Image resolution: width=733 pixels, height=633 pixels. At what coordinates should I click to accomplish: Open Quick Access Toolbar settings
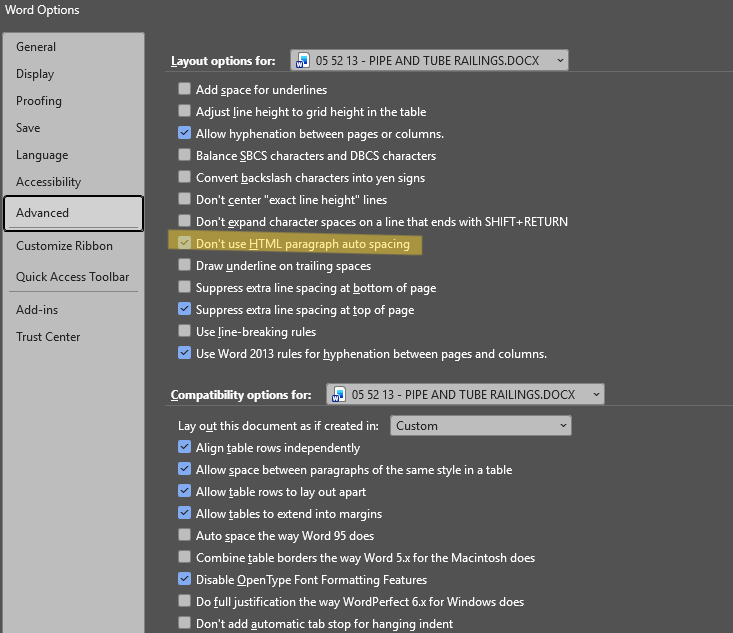(72, 277)
